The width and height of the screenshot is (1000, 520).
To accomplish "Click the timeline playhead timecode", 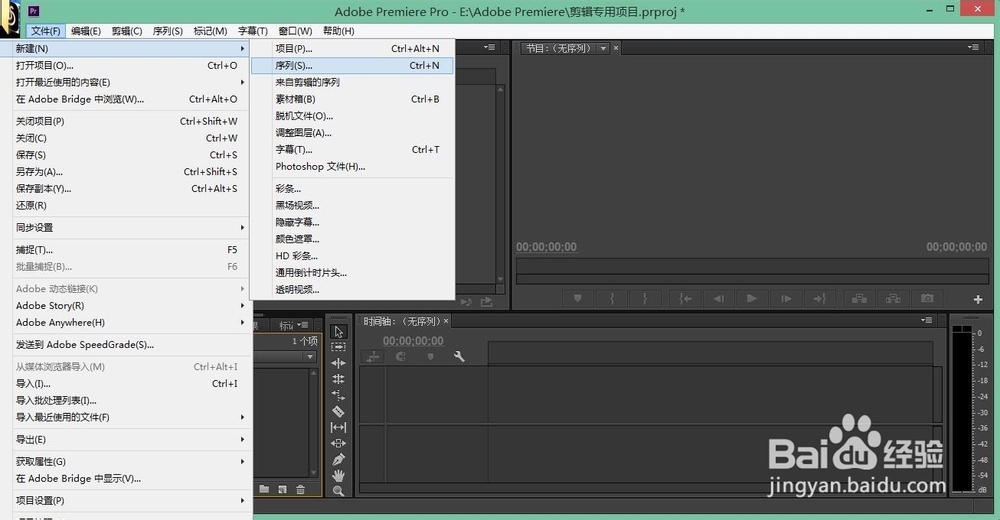I will (x=413, y=341).
